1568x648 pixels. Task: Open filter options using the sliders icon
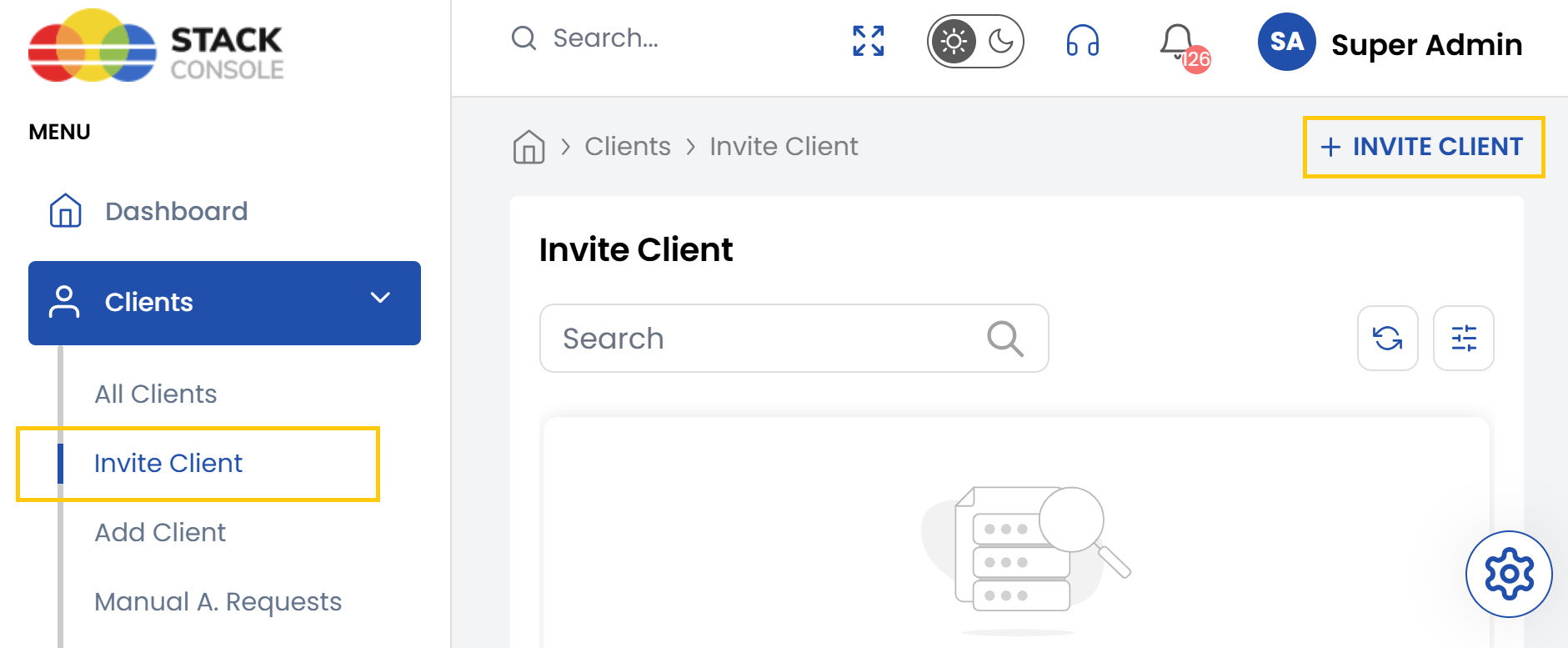pos(1464,338)
